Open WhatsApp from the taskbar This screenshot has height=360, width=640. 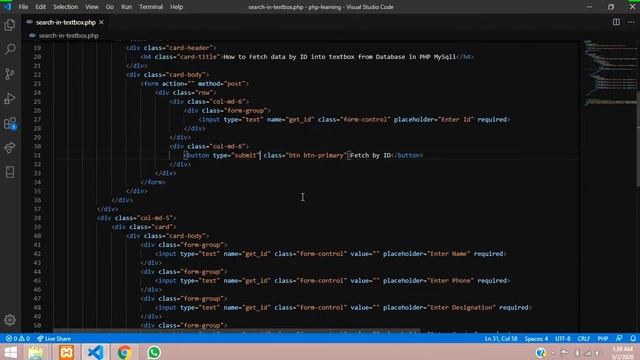pyautogui.click(x=154, y=352)
